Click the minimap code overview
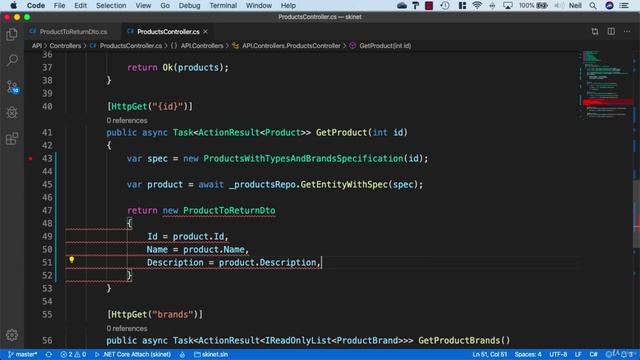Image resolution: width=640 pixels, height=360 pixels. tap(606, 84)
